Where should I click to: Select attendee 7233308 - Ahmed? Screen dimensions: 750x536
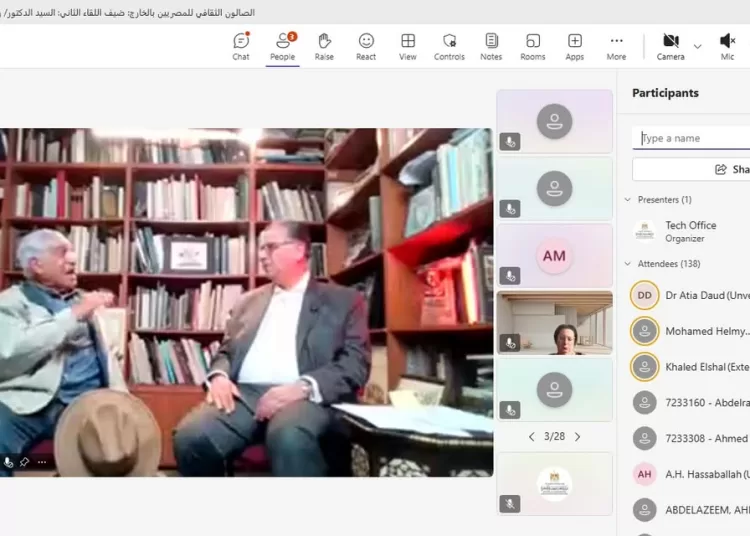[x=689, y=438]
